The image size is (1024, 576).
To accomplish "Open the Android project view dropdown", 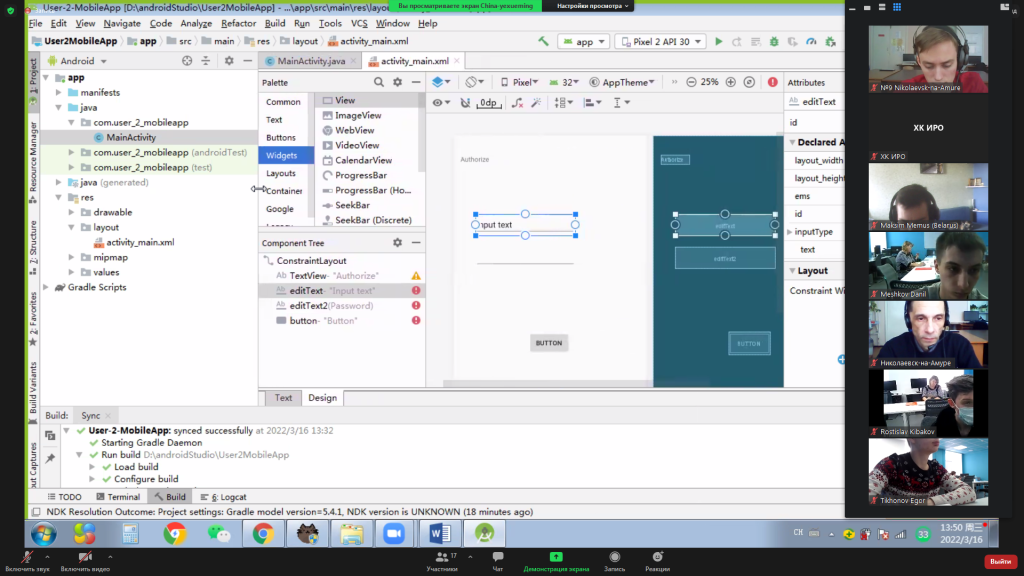I will (77, 61).
